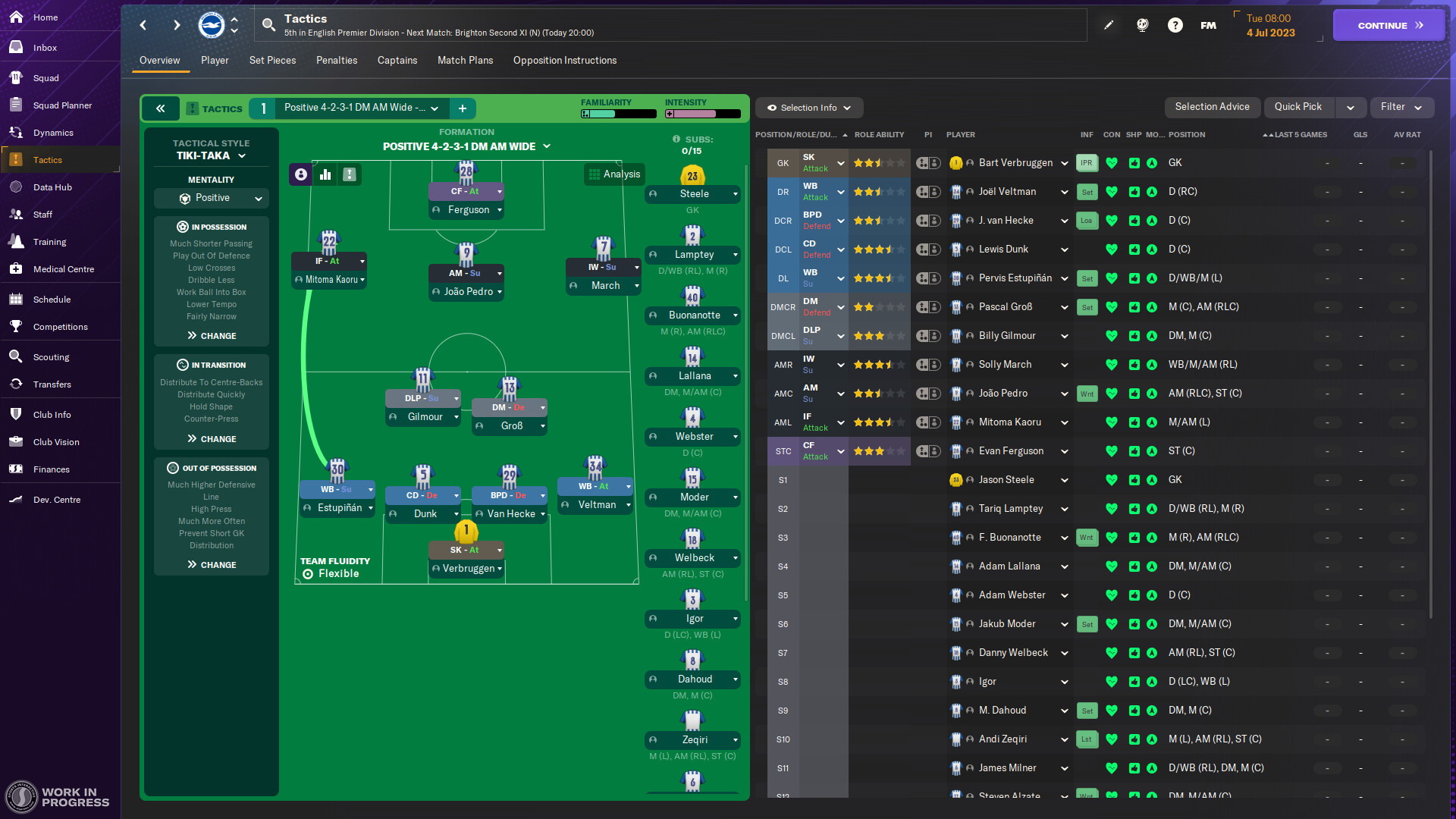Click the CONTINUE button top right
Image resolution: width=1456 pixels, height=819 pixels.
tap(1385, 24)
